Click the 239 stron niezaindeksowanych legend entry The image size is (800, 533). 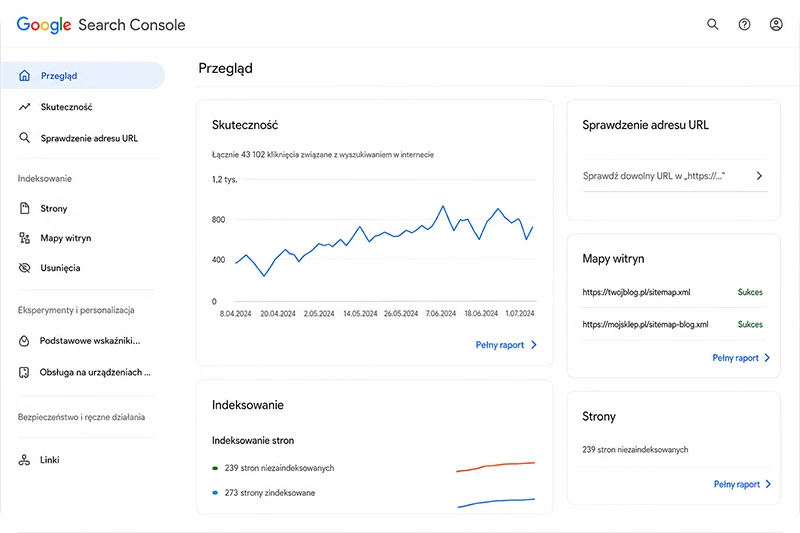point(279,468)
